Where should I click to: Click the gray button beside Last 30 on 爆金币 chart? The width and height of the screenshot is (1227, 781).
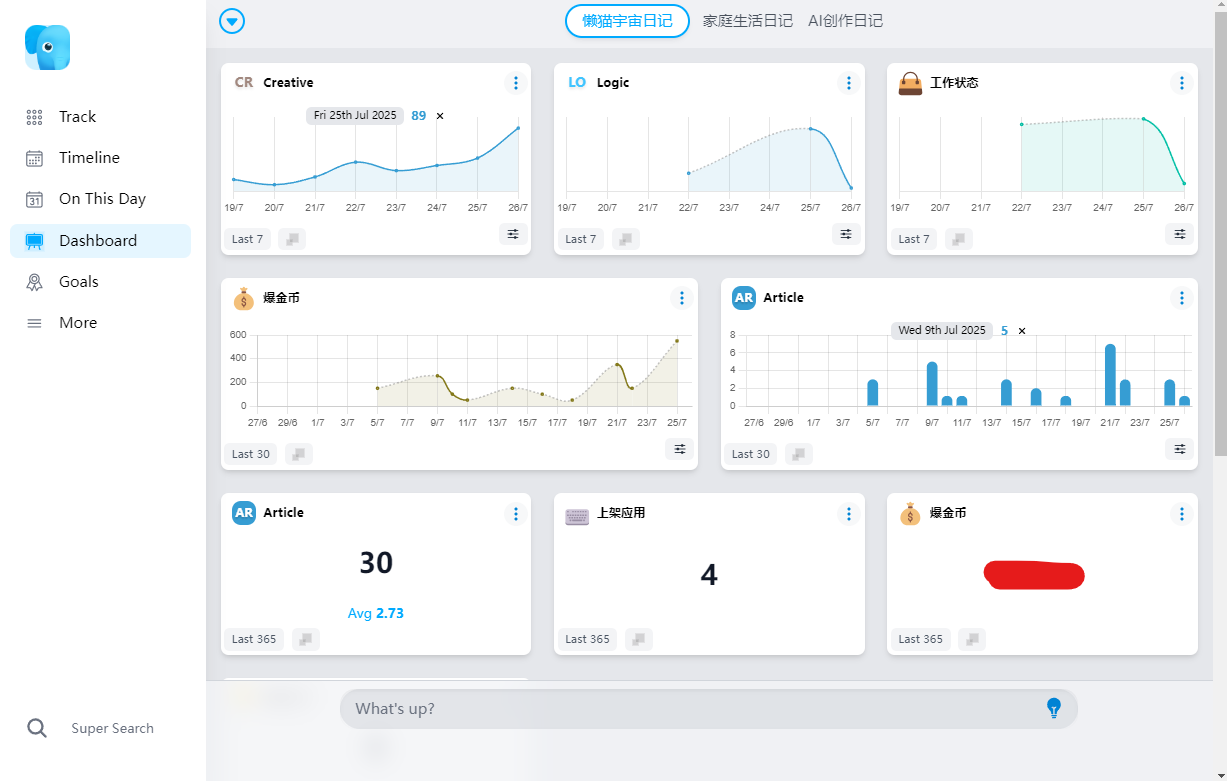[x=298, y=454]
